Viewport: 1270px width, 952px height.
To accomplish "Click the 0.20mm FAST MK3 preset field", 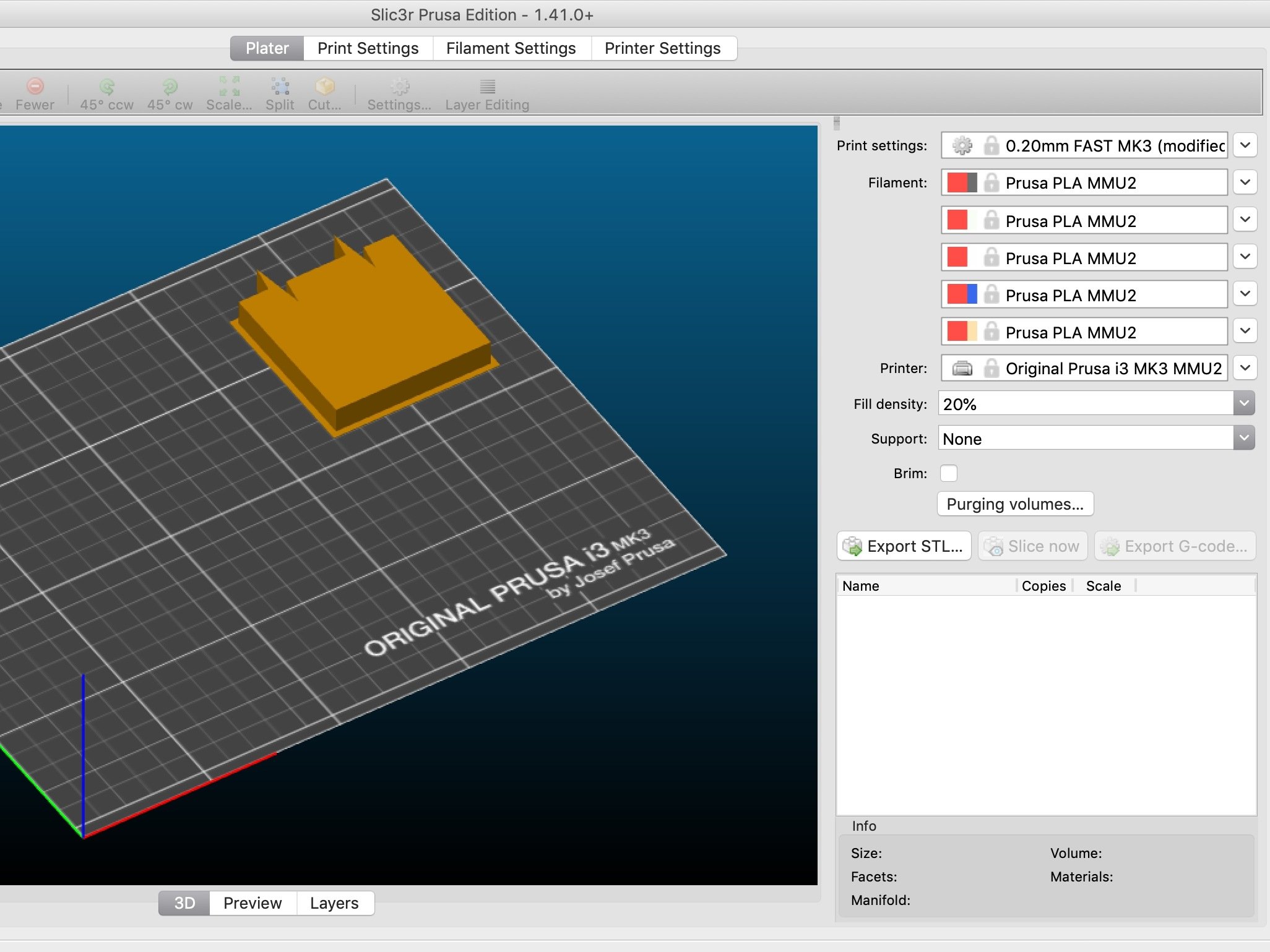I will pyautogui.click(x=1084, y=145).
